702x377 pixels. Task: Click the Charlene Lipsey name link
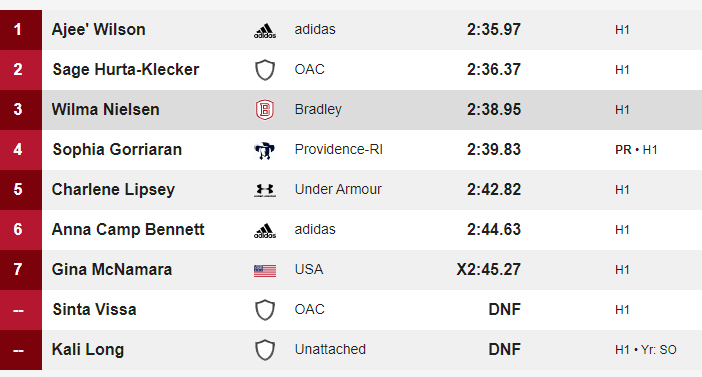[113, 189]
